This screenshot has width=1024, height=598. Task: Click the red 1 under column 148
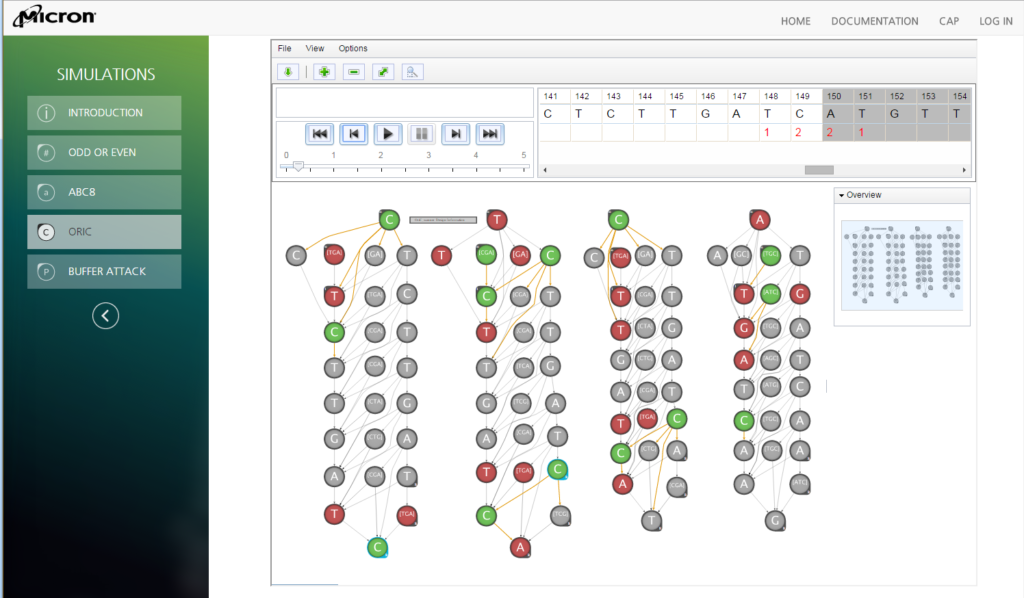[767, 132]
